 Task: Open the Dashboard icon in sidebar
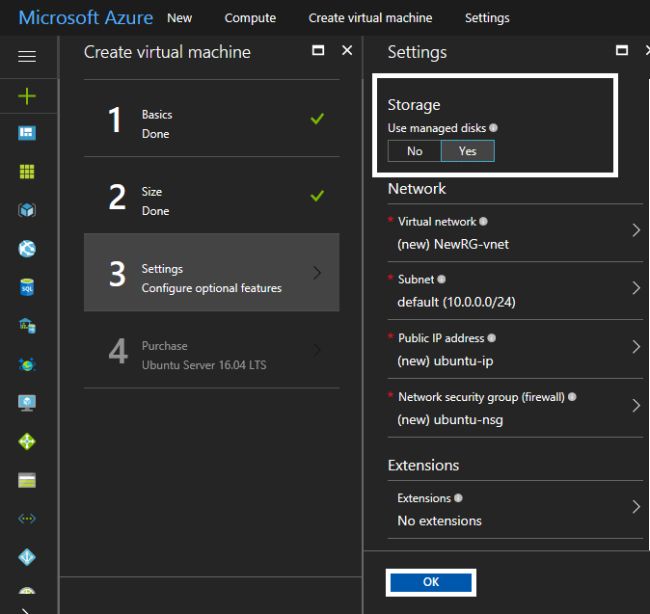tap(27, 133)
